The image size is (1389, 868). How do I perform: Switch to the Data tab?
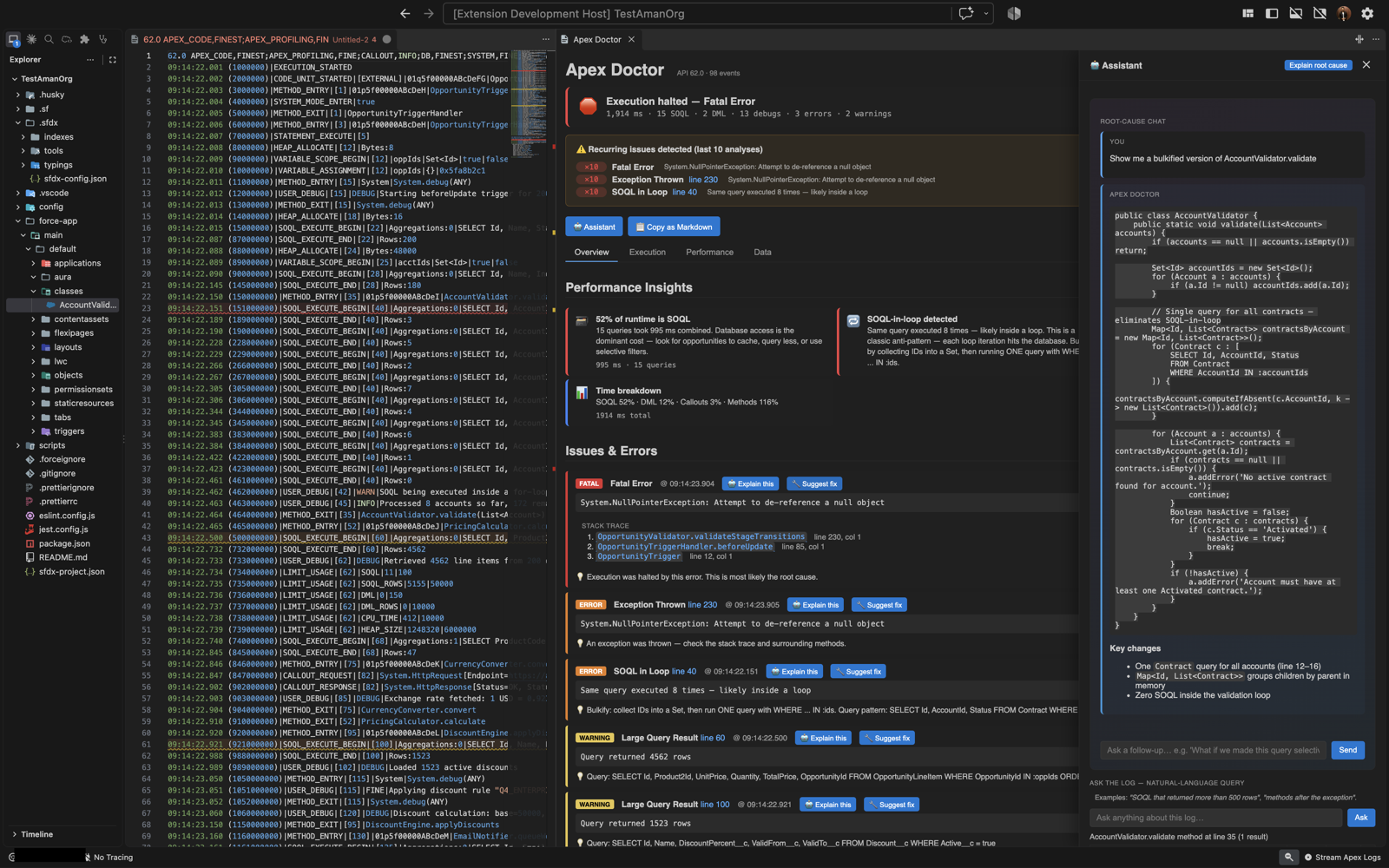[762, 252]
